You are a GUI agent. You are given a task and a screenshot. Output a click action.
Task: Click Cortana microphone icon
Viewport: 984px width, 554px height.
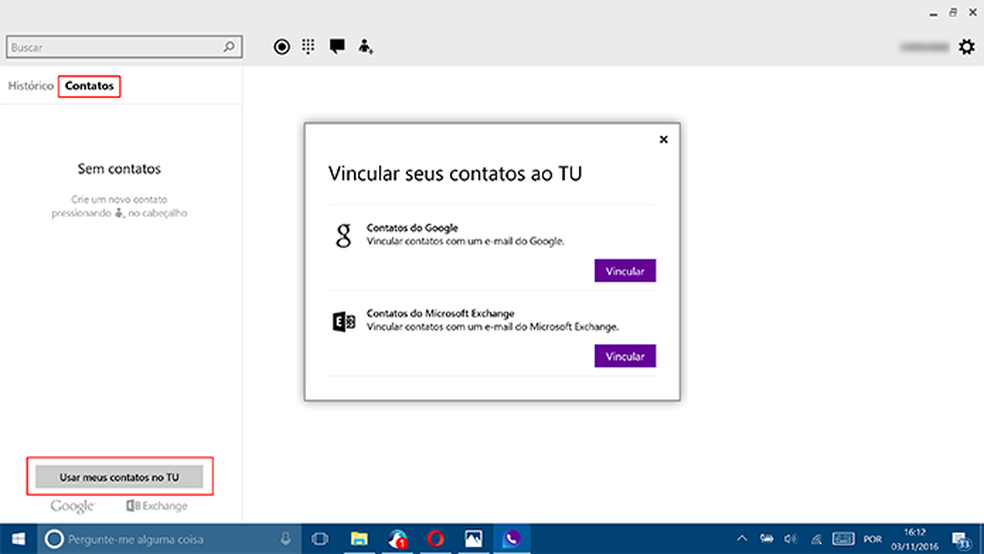[x=286, y=538]
